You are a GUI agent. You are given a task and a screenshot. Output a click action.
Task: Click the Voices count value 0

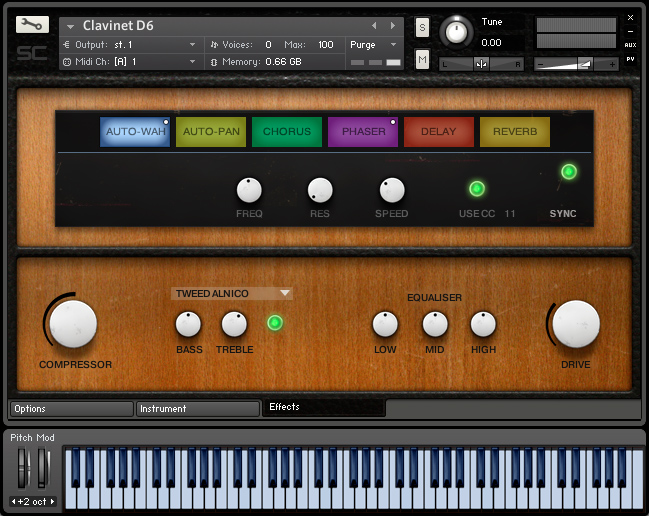pyautogui.click(x=268, y=45)
